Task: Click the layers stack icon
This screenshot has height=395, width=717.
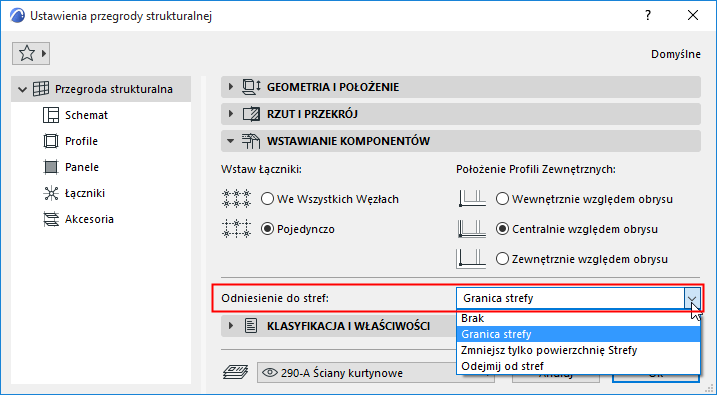Action: (235, 373)
